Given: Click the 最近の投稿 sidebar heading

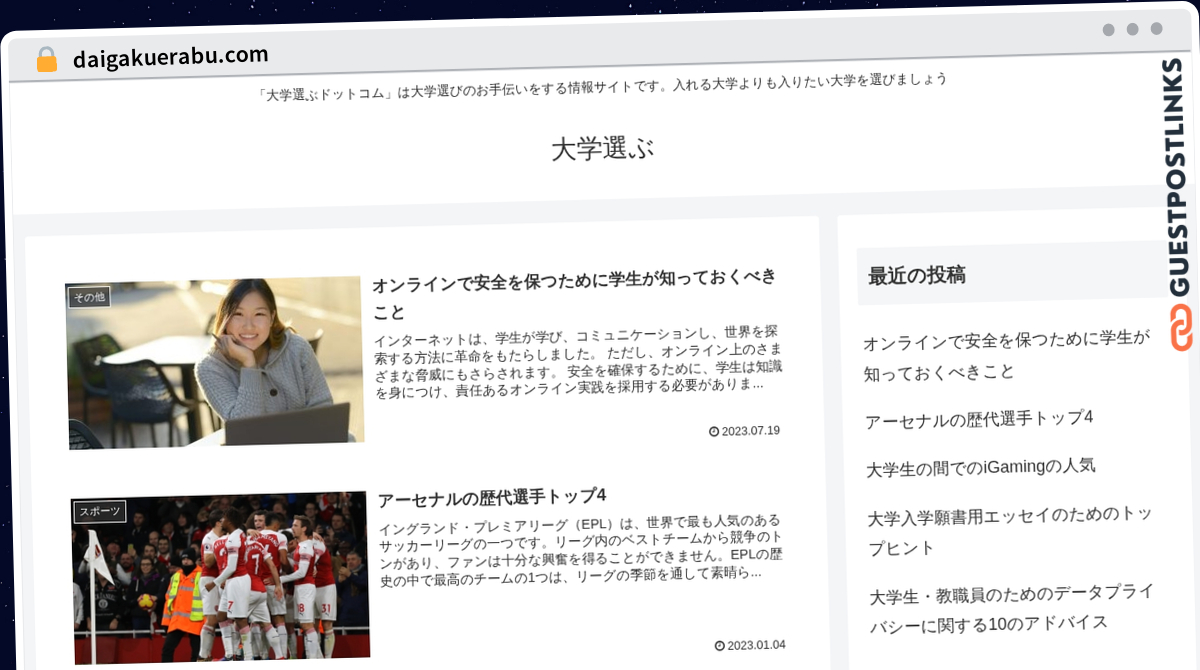Looking at the screenshot, I should tap(917, 276).
